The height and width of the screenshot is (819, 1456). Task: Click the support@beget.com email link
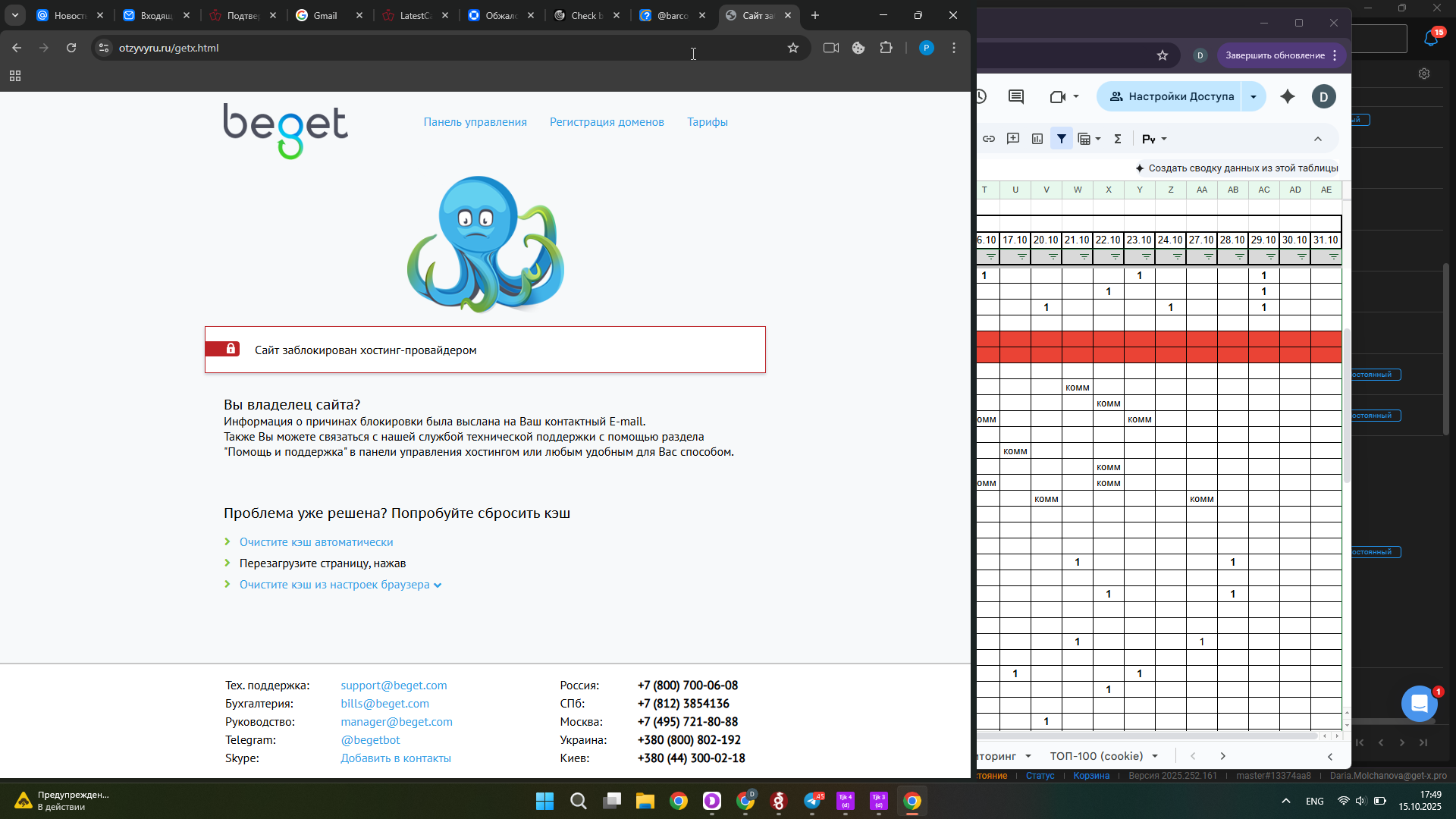click(394, 686)
